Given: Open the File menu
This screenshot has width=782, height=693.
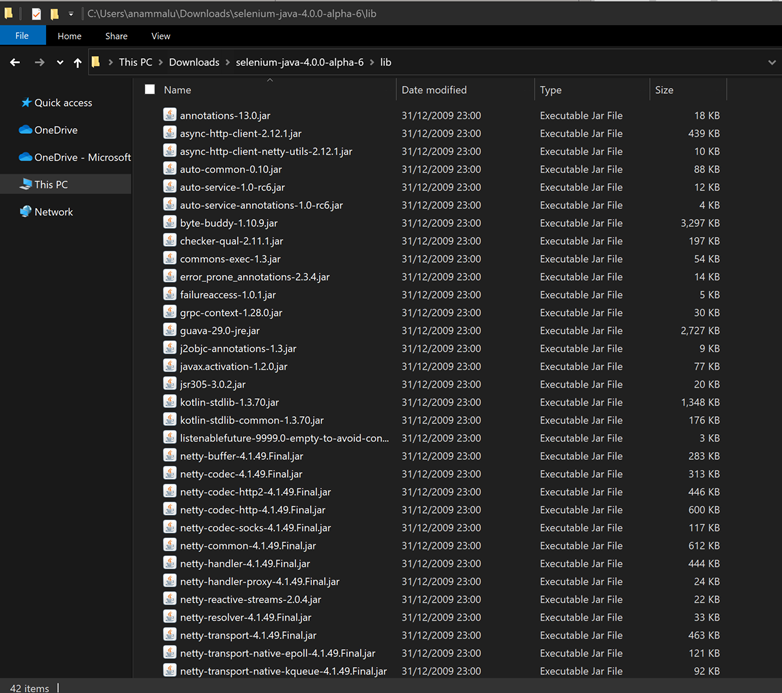Looking at the screenshot, I should coord(22,36).
